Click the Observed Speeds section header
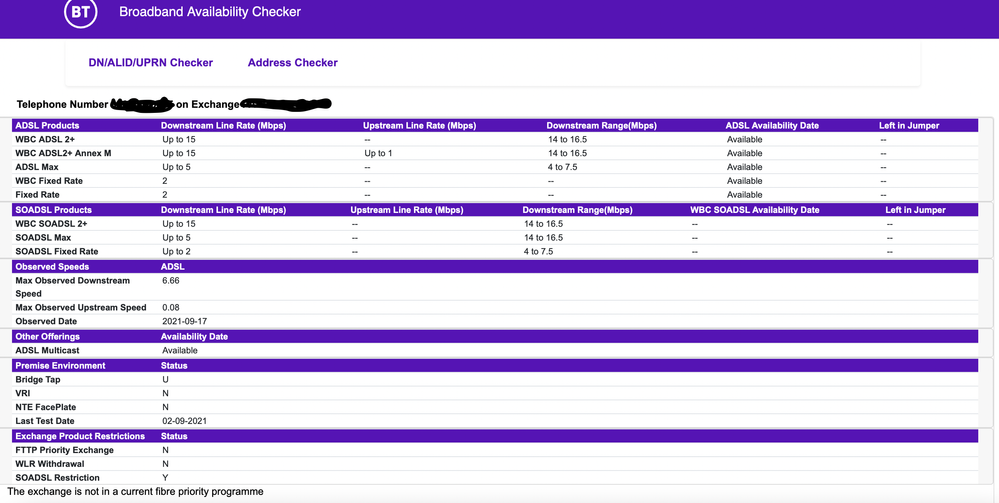 point(52,266)
